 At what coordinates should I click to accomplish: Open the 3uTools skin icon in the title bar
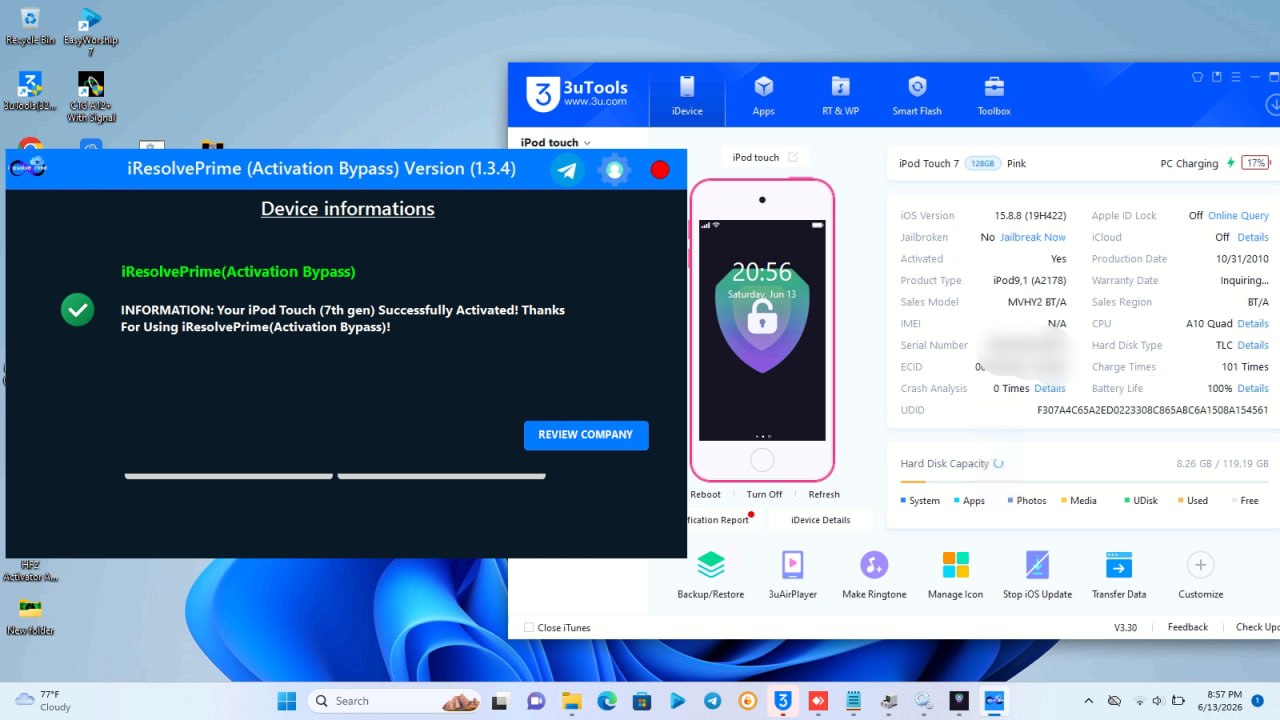[1197, 77]
